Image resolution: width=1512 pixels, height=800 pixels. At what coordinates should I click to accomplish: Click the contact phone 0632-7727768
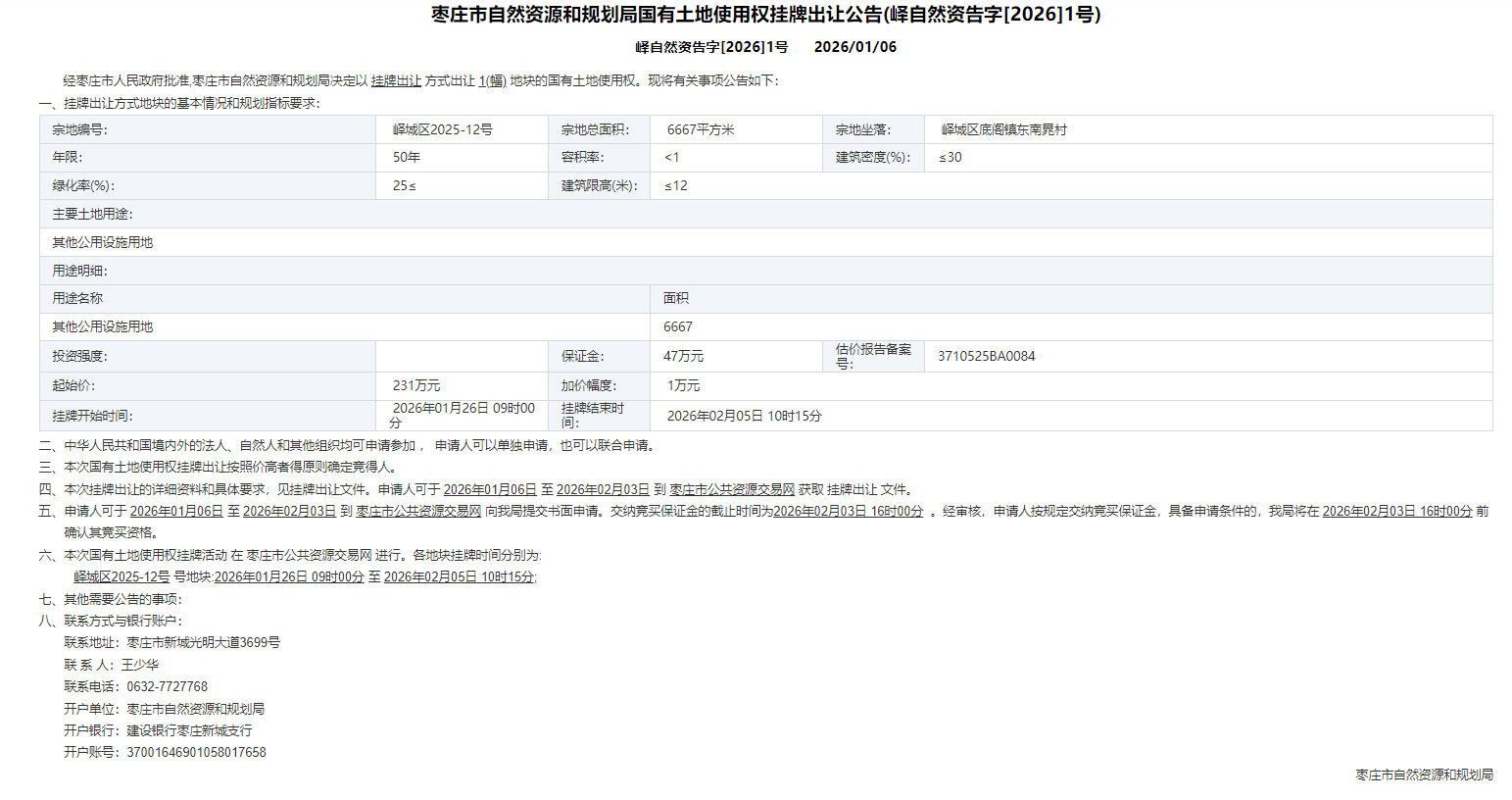point(167,686)
